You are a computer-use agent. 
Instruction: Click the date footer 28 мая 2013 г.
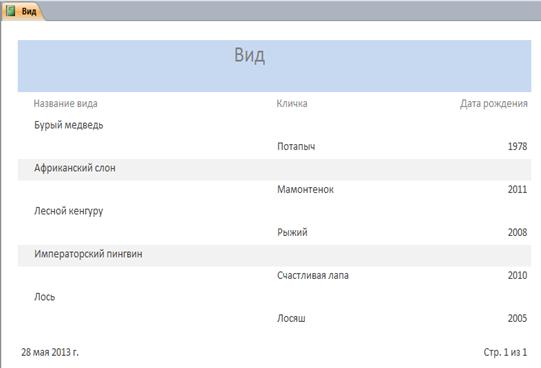point(50,352)
